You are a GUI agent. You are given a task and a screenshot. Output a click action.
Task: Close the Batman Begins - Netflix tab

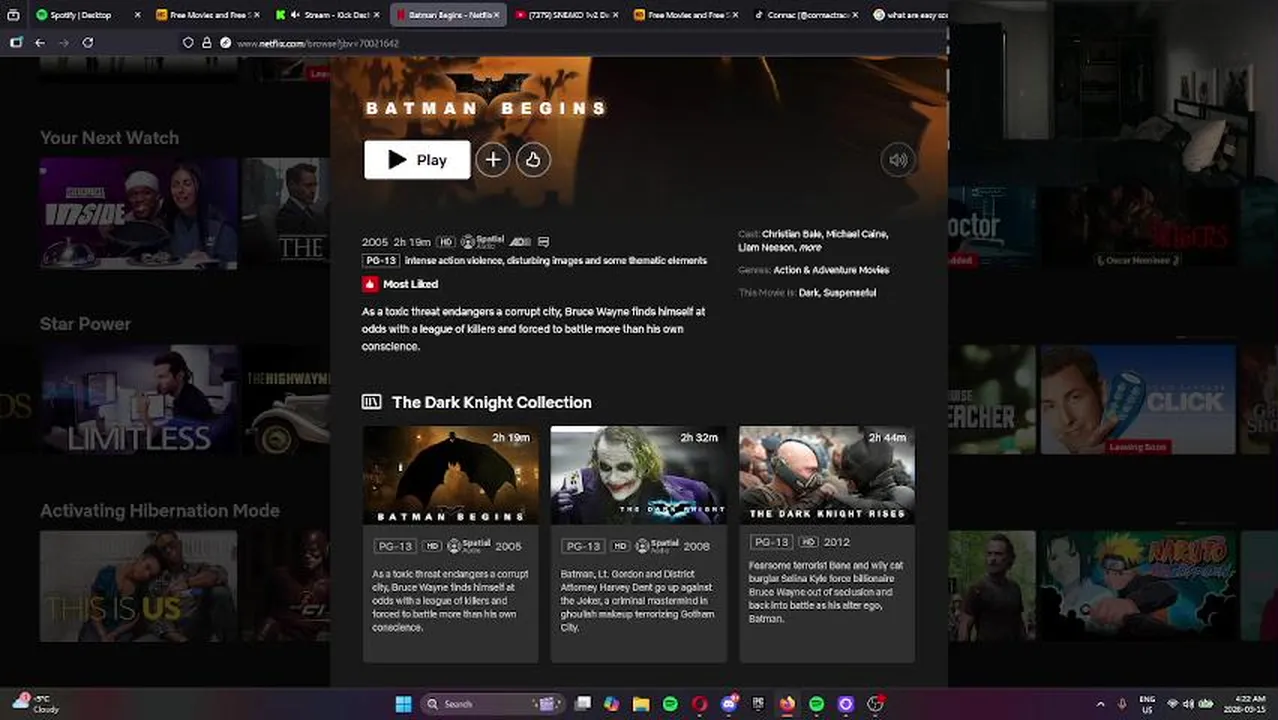tap(496, 15)
